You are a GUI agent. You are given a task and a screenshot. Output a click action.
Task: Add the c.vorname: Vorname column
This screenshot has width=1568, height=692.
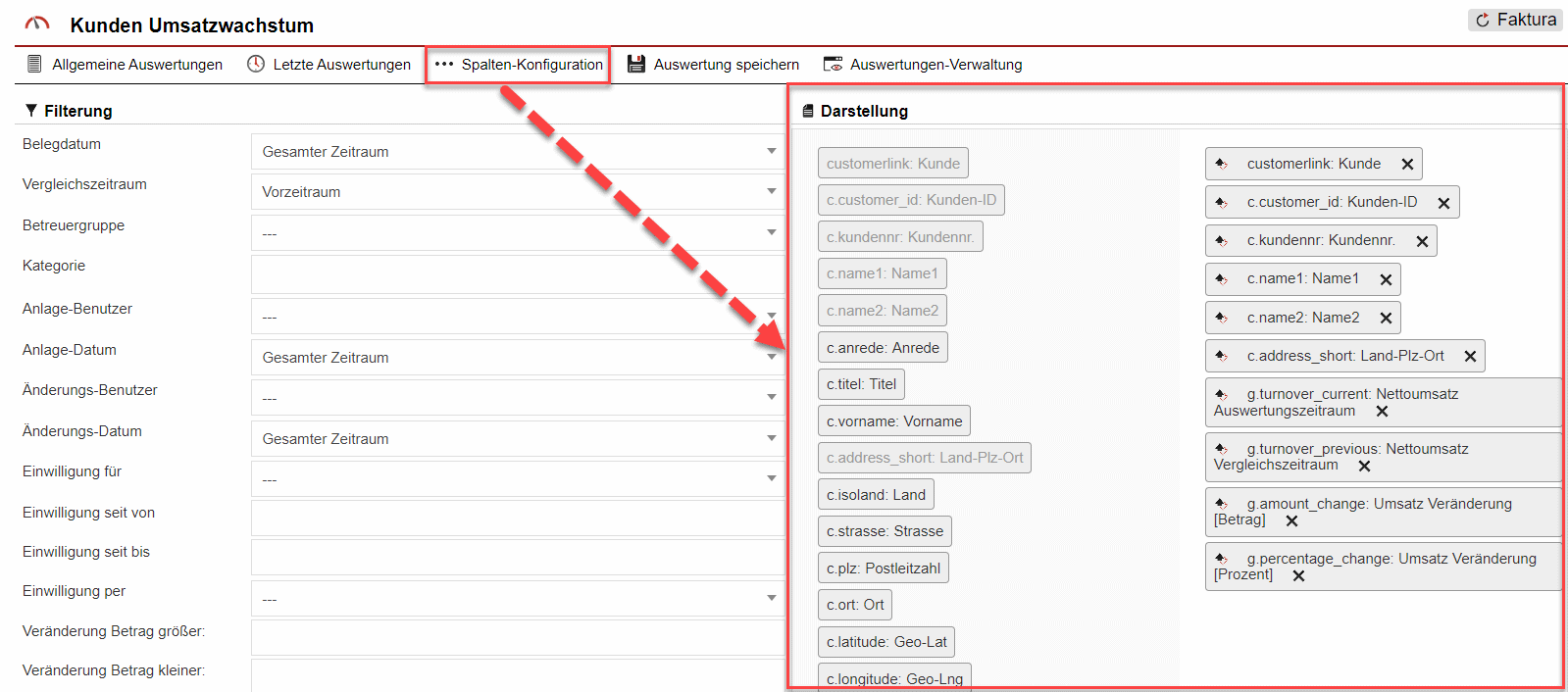coord(893,421)
